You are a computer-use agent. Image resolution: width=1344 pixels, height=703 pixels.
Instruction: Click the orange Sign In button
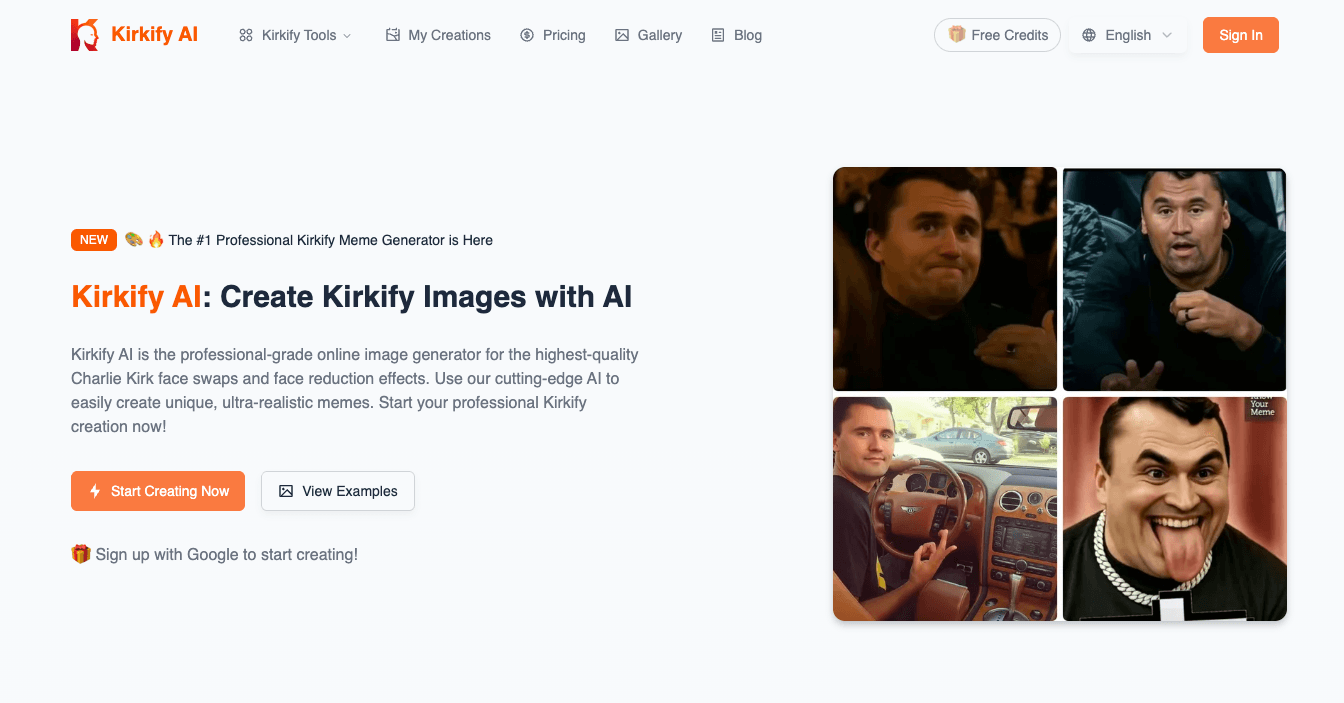click(1241, 35)
